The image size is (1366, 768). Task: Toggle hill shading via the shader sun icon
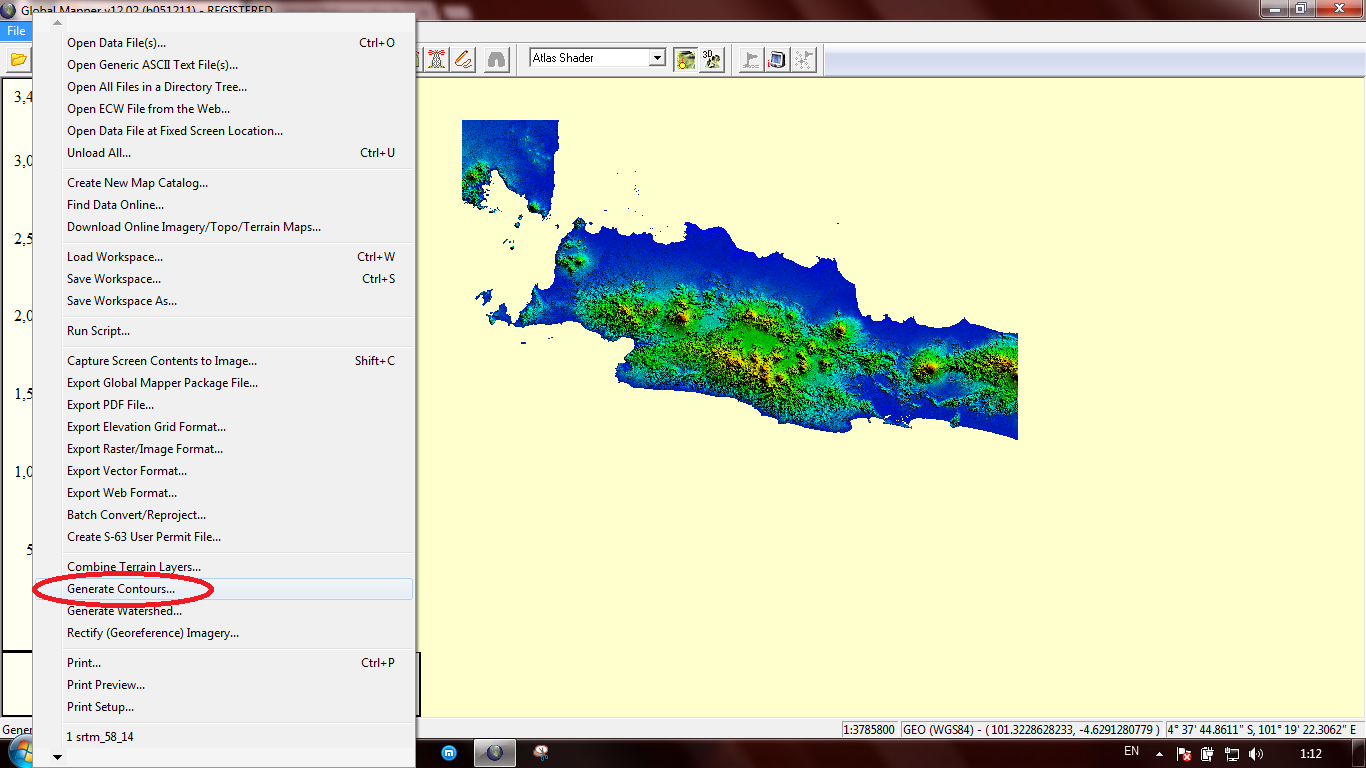coord(685,58)
